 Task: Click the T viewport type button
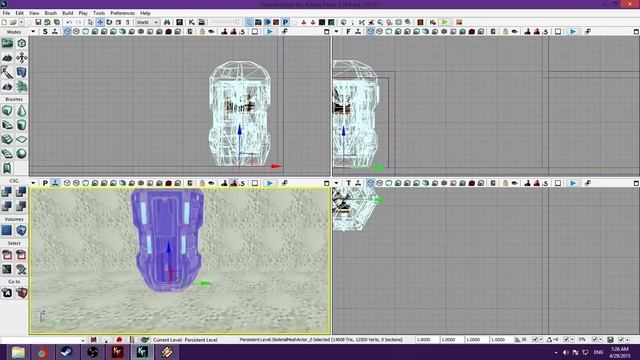[x=348, y=183]
